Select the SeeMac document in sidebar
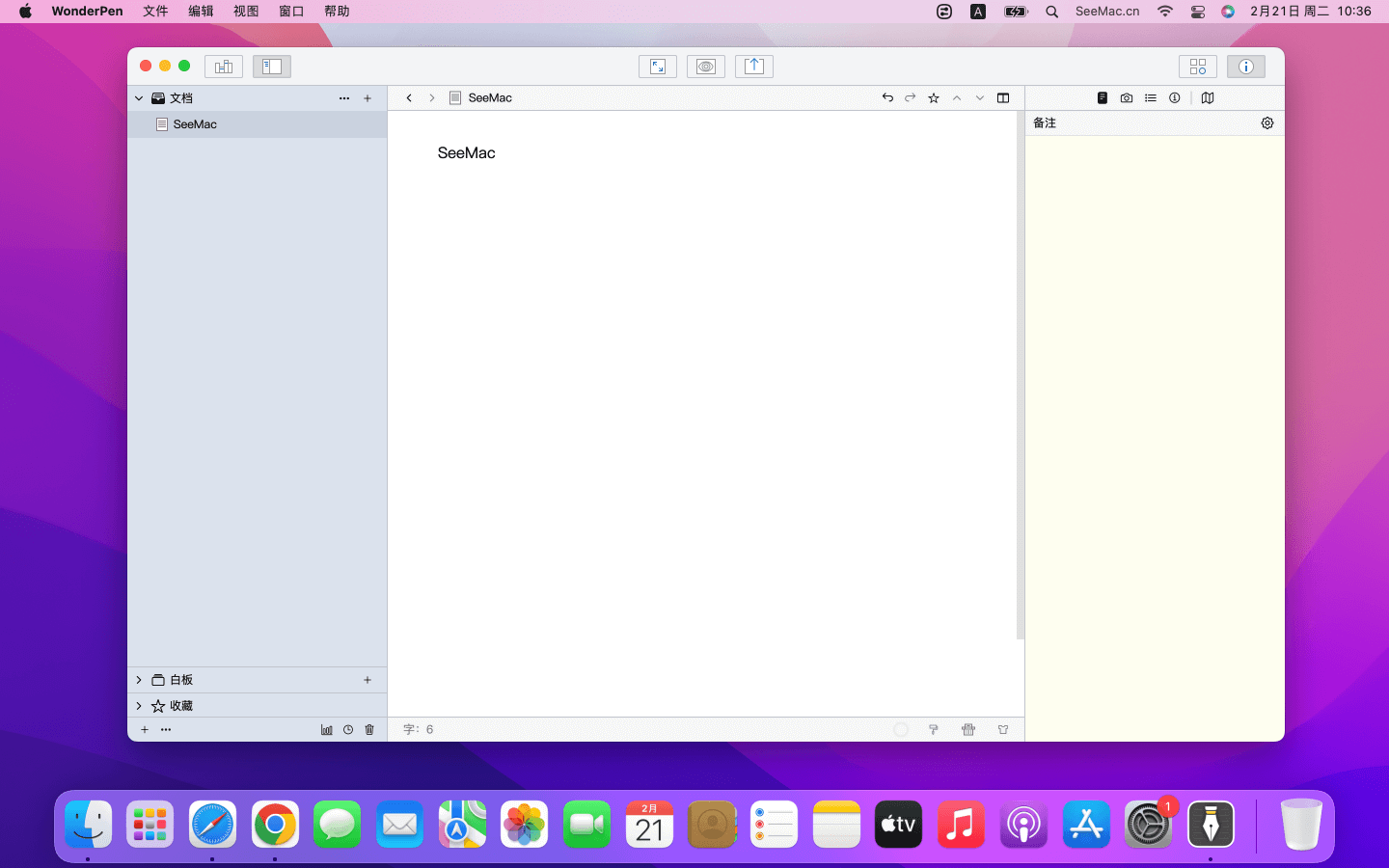Image resolution: width=1389 pixels, height=868 pixels. pyautogui.click(x=195, y=124)
